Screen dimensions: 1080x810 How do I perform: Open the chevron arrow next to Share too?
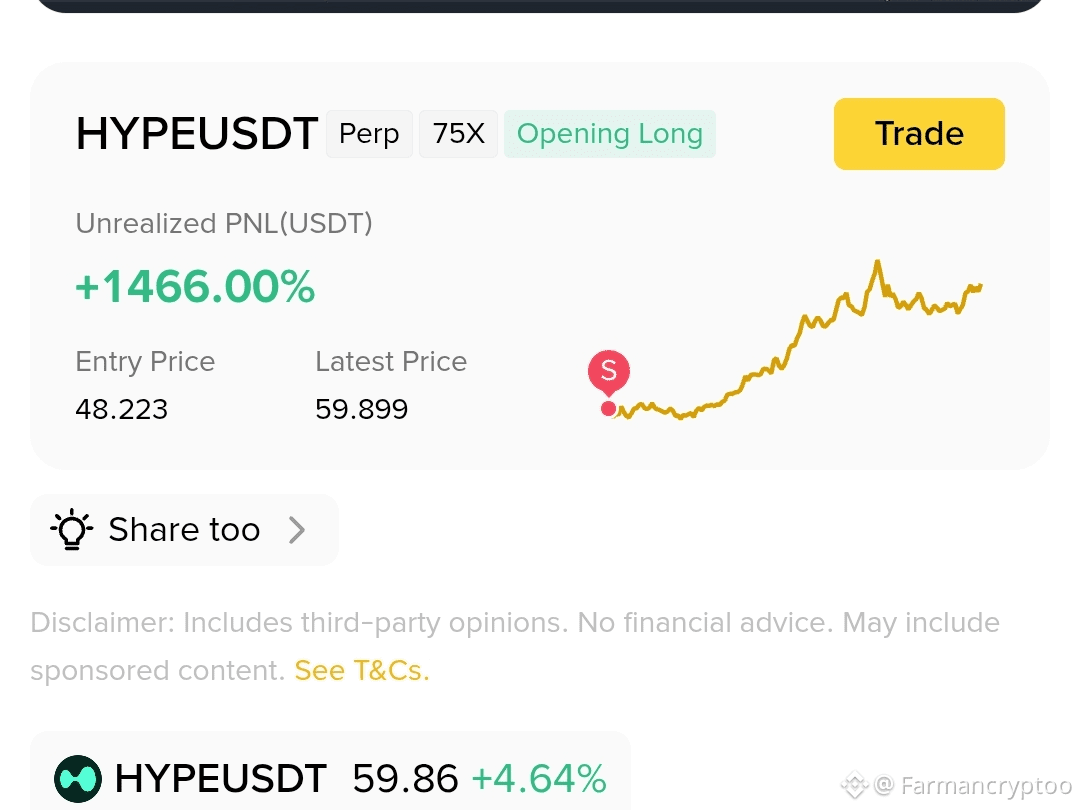pos(297,530)
